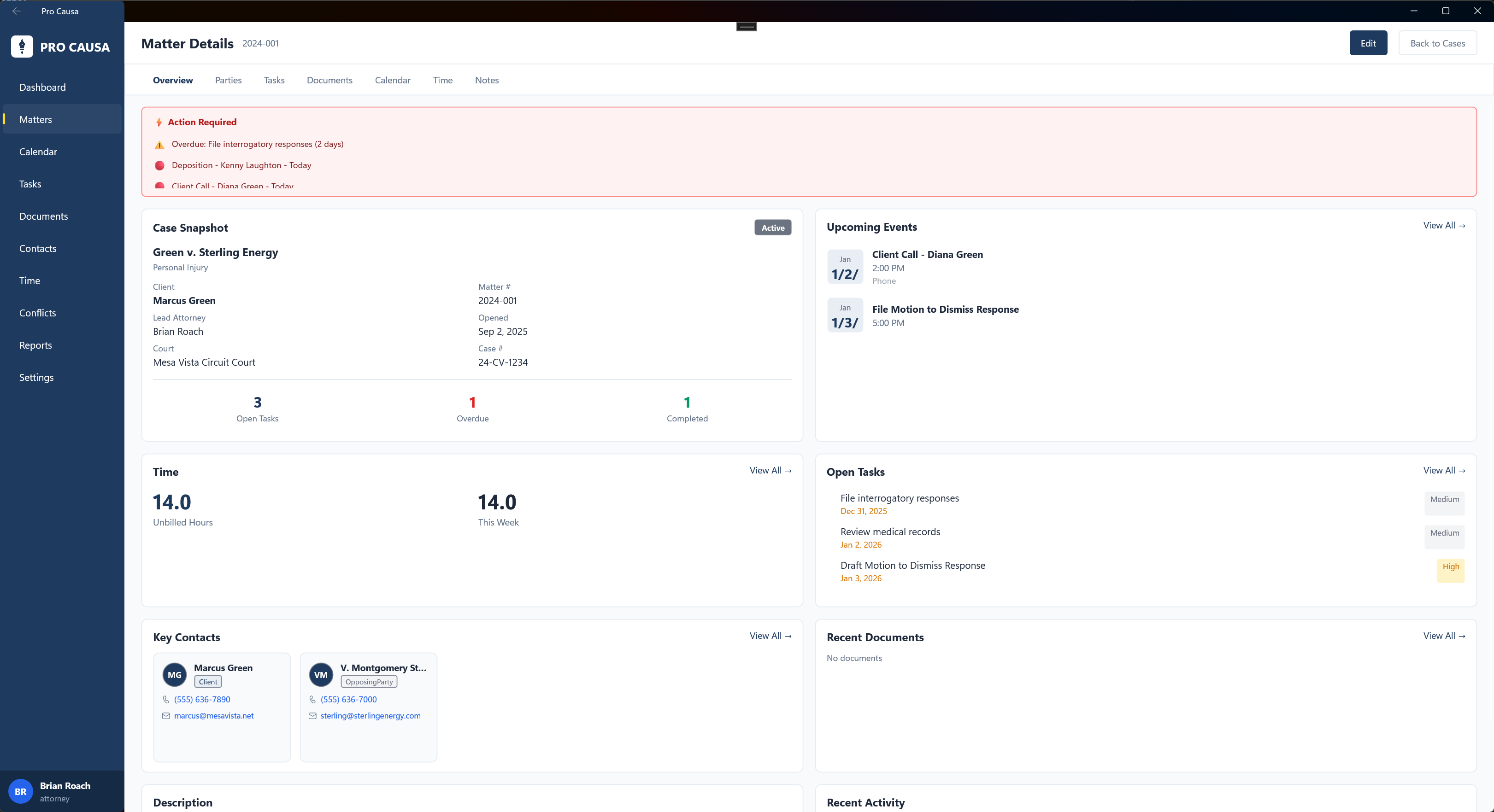Click the lightning bolt in Action Required banner
The height and width of the screenshot is (812, 1494).
click(159, 122)
